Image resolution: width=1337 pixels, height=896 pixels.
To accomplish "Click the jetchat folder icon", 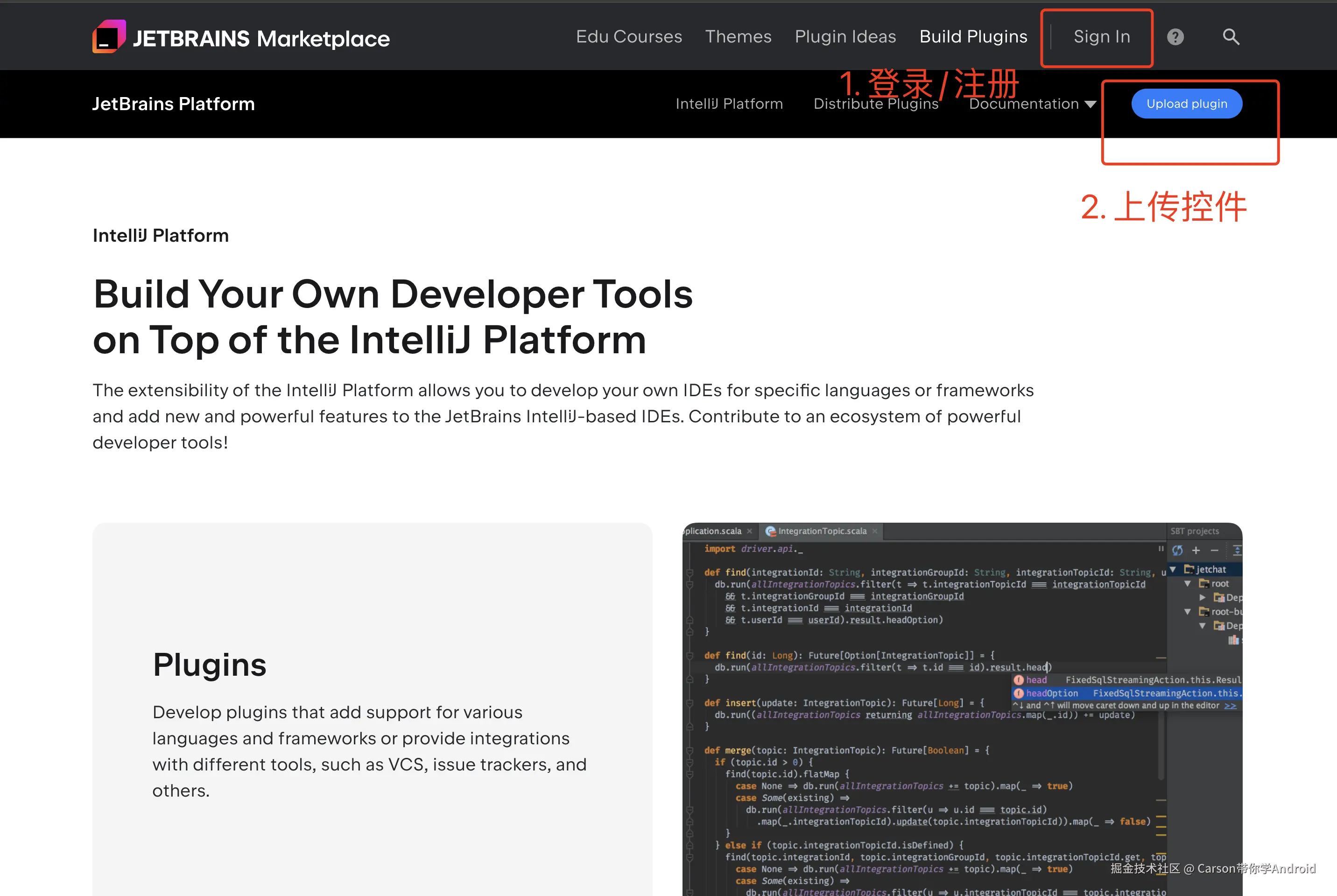I will pyautogui.click(x=1189, y=569).
